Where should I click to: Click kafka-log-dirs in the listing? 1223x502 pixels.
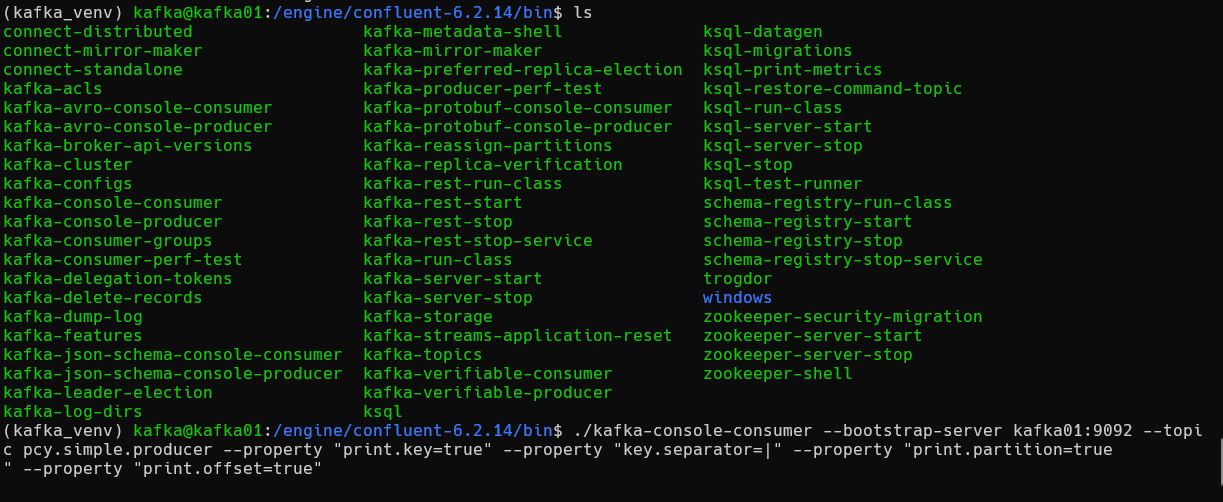[x=72, y=412]
